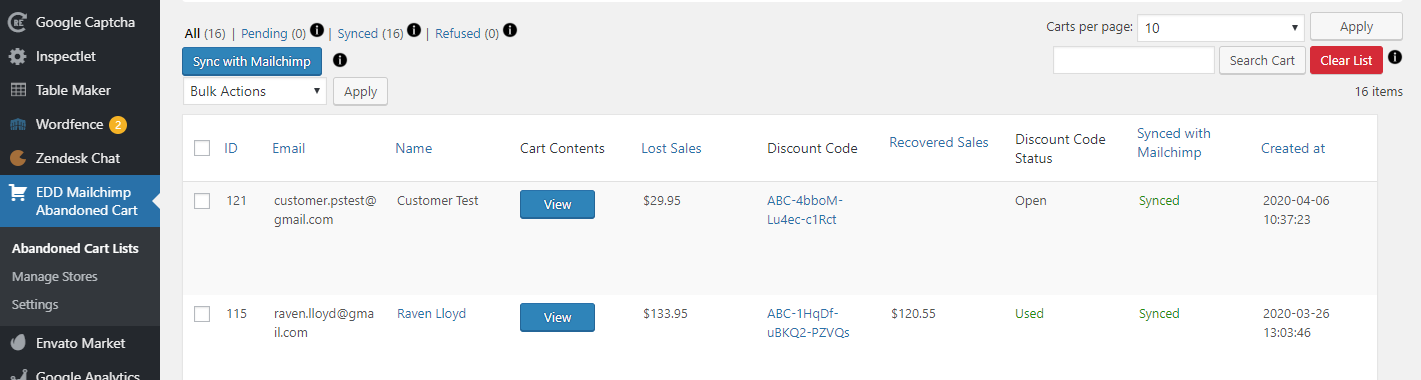Click the Inspectlet gear icon
This screenshot has width=1421, height=380.
click(x=18, y=56)
